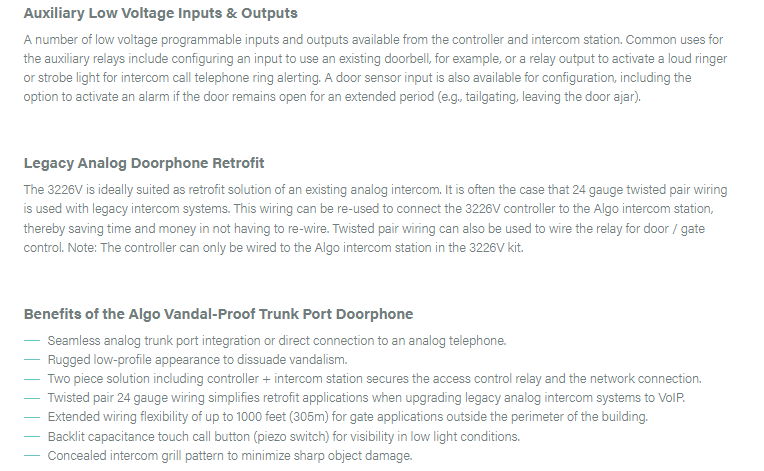Viewport: 764px width, 471px height.
Task: Click the Twisted pair 24 gauge wiring benefit line
Action: pyautogui.click(x=366, y=398)
